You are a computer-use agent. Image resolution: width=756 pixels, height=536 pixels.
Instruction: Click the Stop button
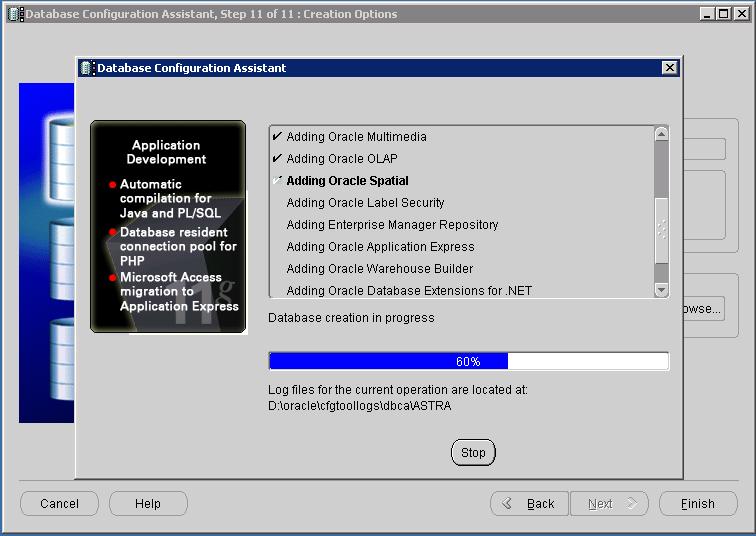coord(473,452)
